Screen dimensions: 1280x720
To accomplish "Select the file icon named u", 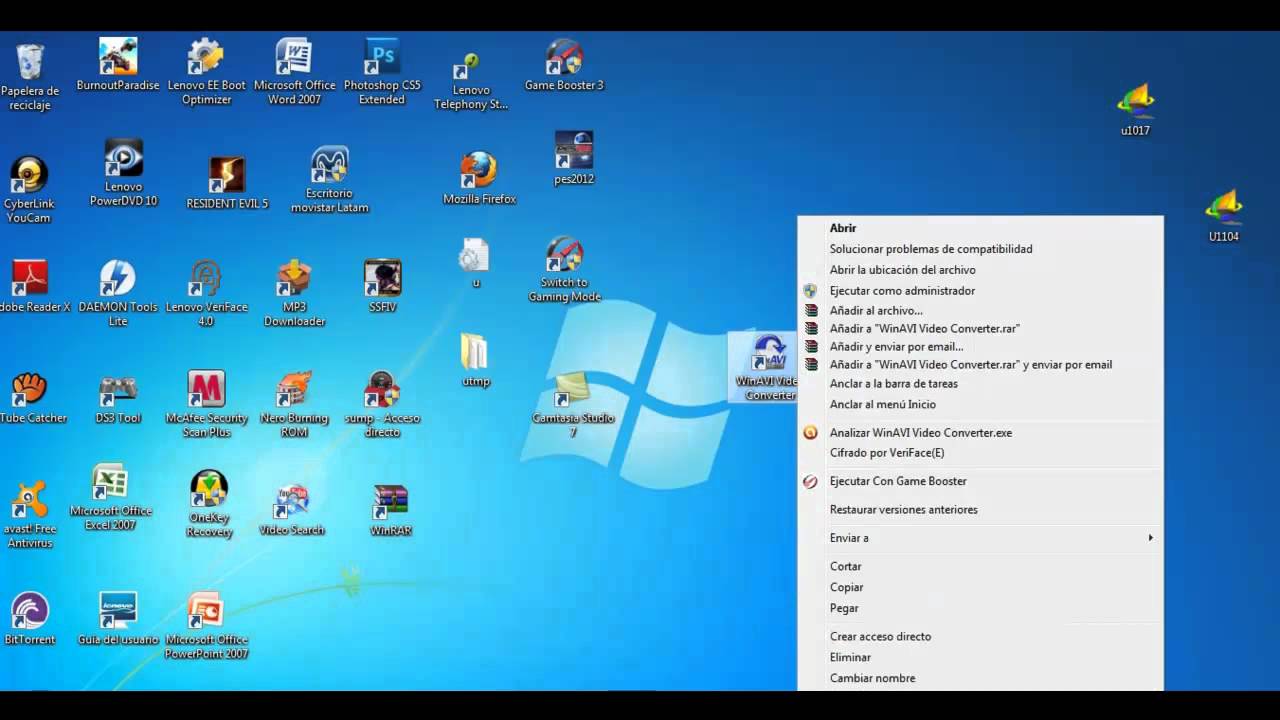I will 475,263.
